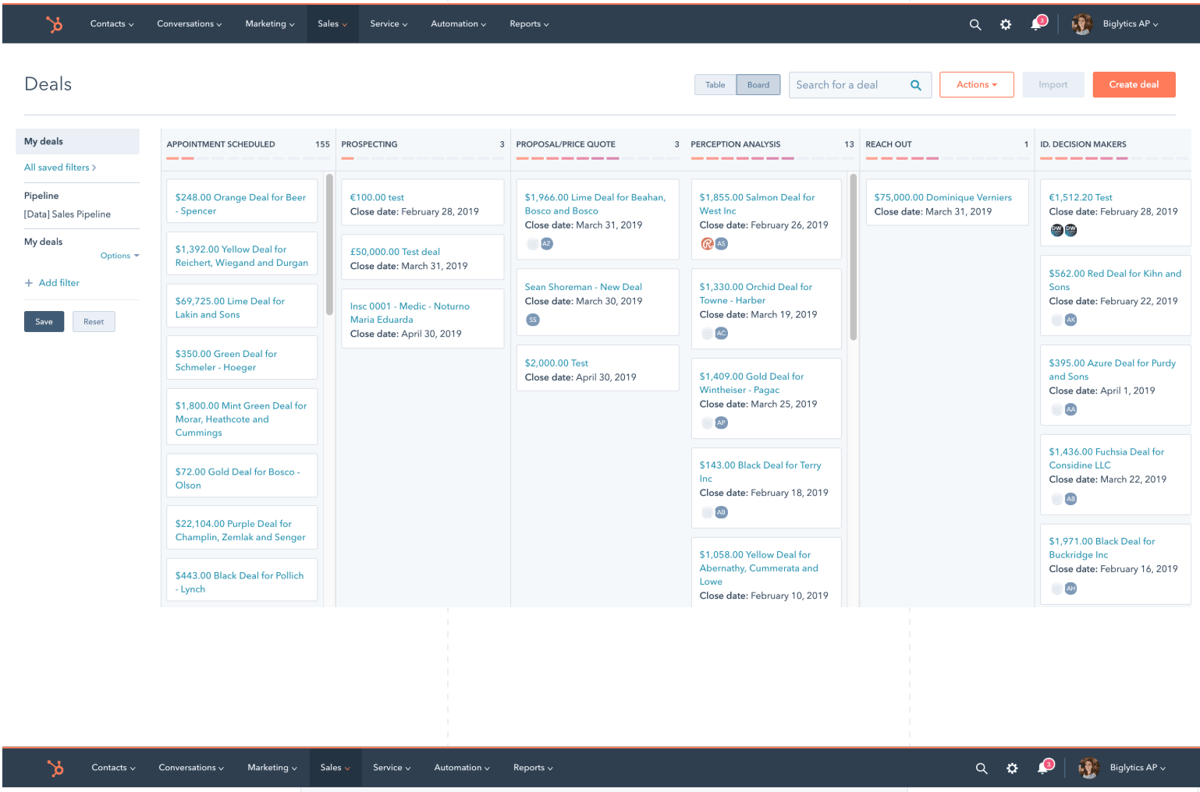1200x792 pixels.
Task: Open notifications bell with red badge
Action: pyautogui.click(x=1038, y=22)
